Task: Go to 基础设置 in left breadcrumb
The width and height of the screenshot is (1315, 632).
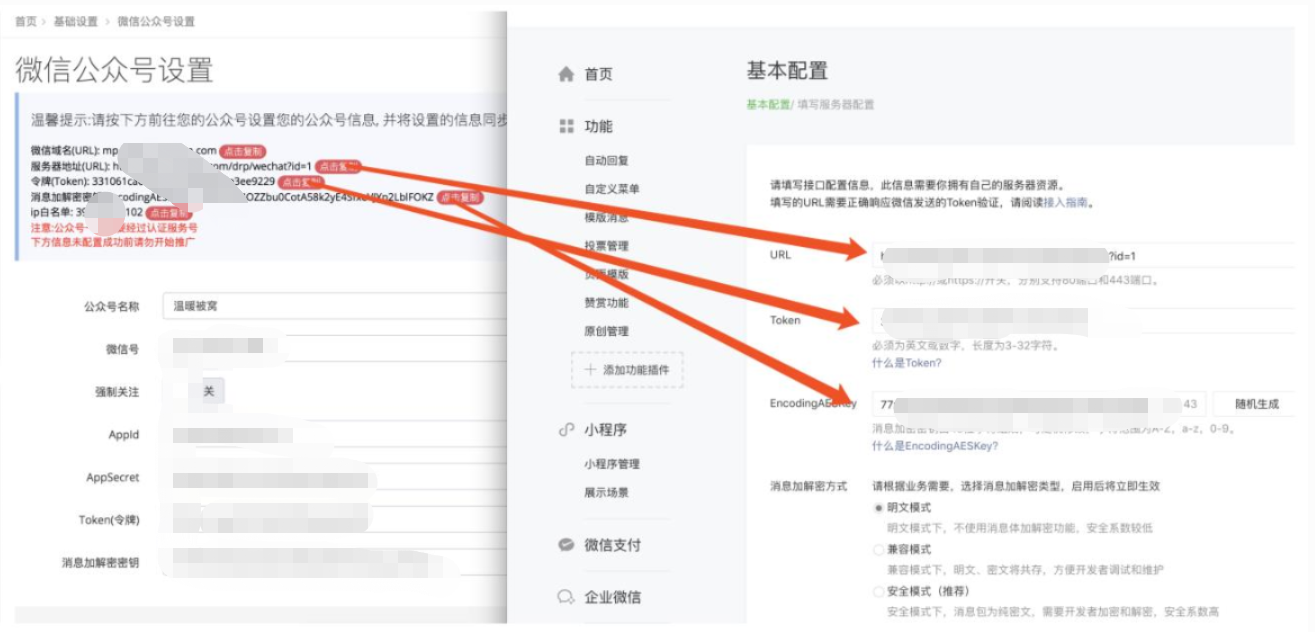Action: coord(76,21)
